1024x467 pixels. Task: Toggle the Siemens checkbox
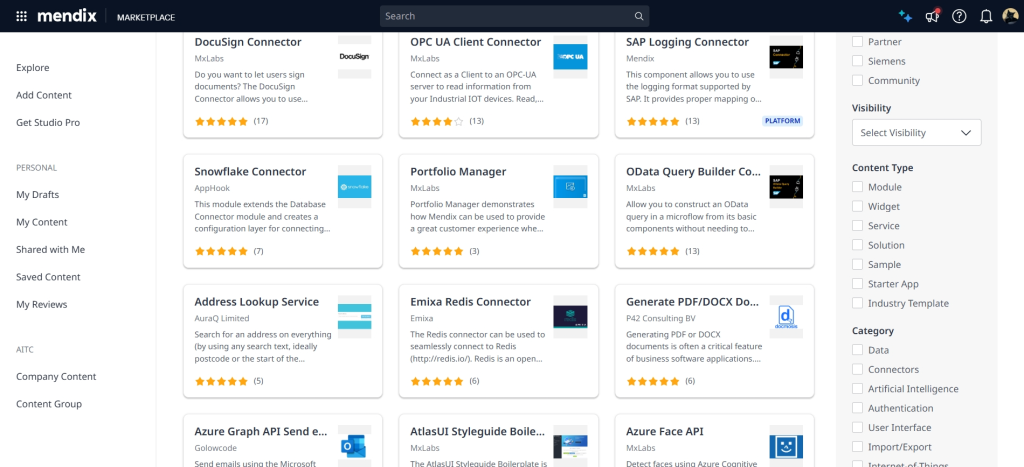click(x=857, y=61)
